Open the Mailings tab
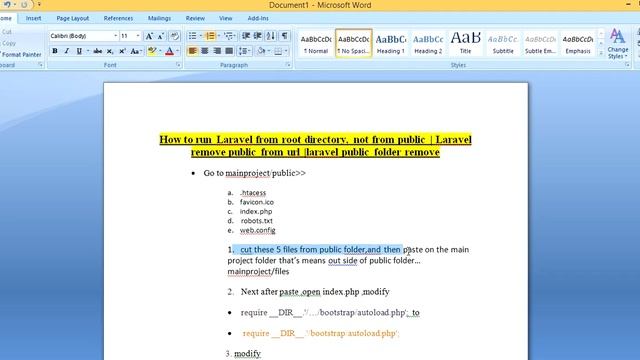 tap(159, 18)
